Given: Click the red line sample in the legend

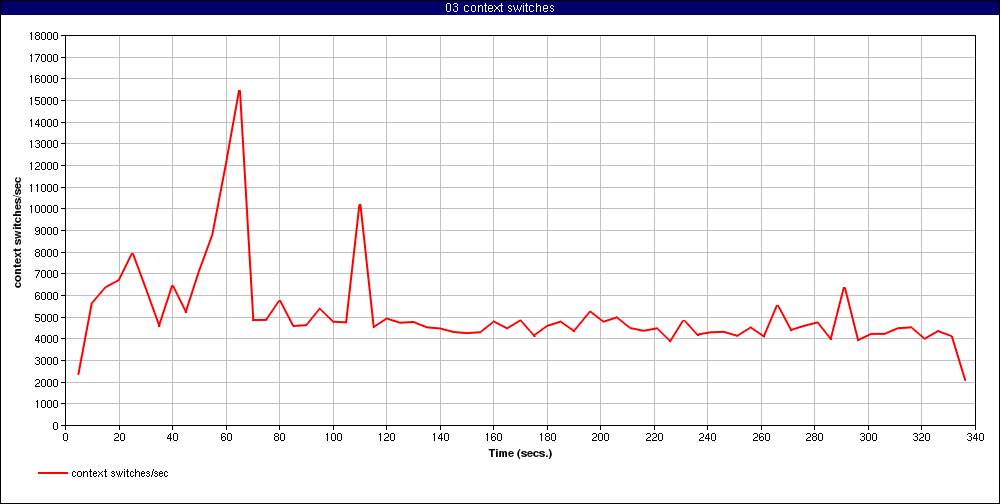Looking at the screenshot, I should [x=52, y=473].
